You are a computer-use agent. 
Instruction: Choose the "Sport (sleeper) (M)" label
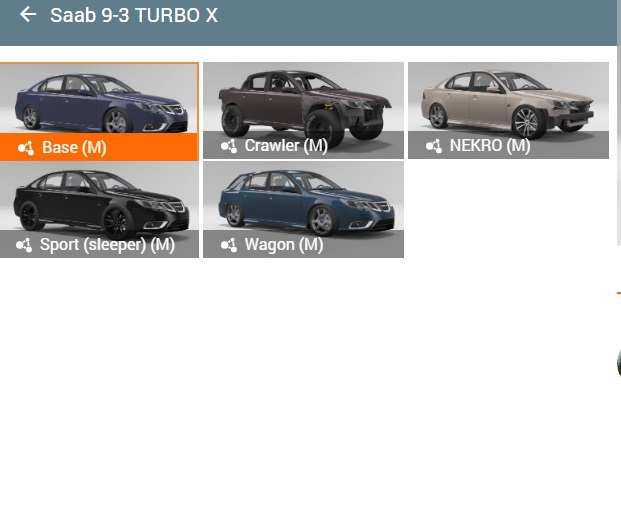pos(107,245)
